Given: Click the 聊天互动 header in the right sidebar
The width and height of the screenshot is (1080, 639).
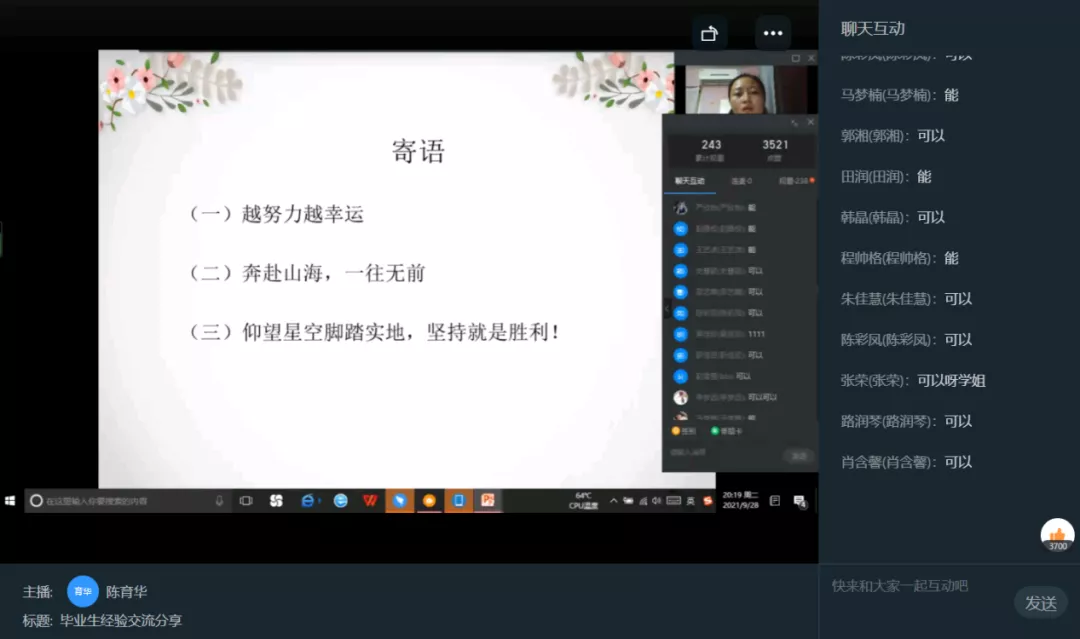Looking at the screenshot, I should (873, 29).
